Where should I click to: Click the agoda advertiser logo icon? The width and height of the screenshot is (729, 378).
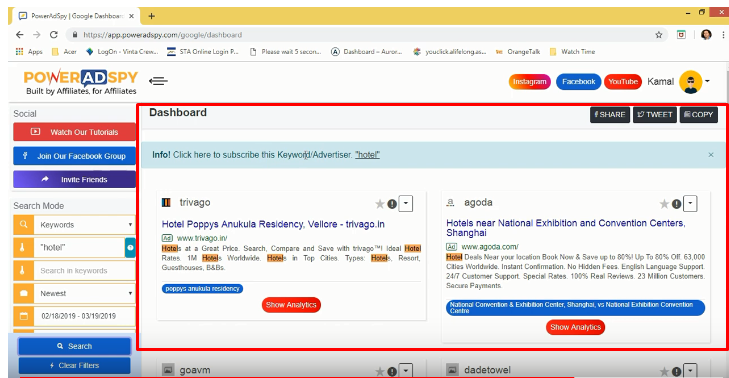point(451,202)
